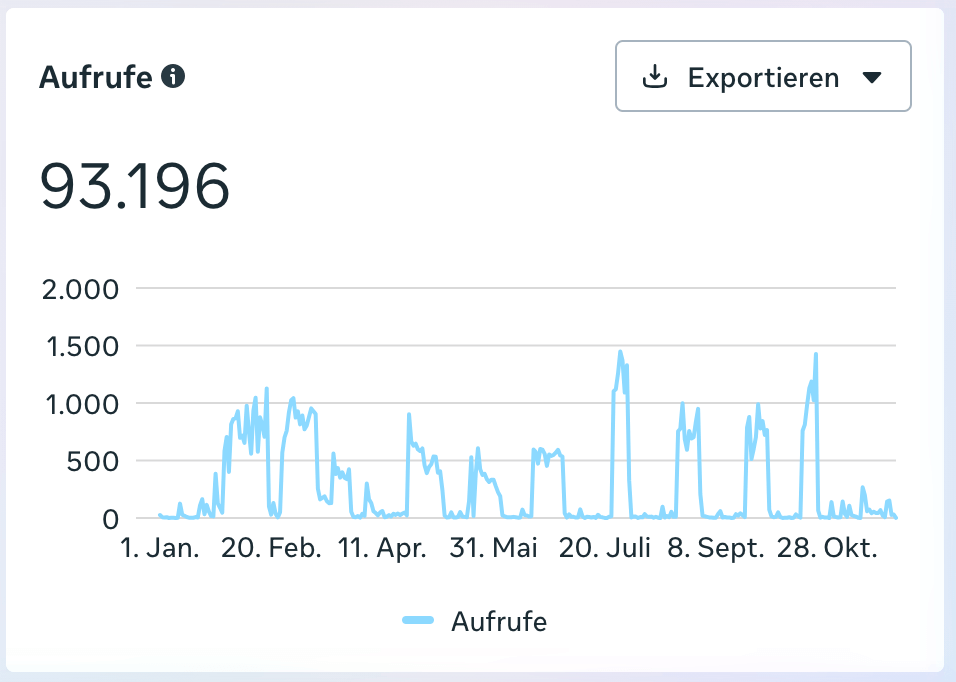Click the download icon in the Exportieren button
956x682 pixels.
[654, 77]
